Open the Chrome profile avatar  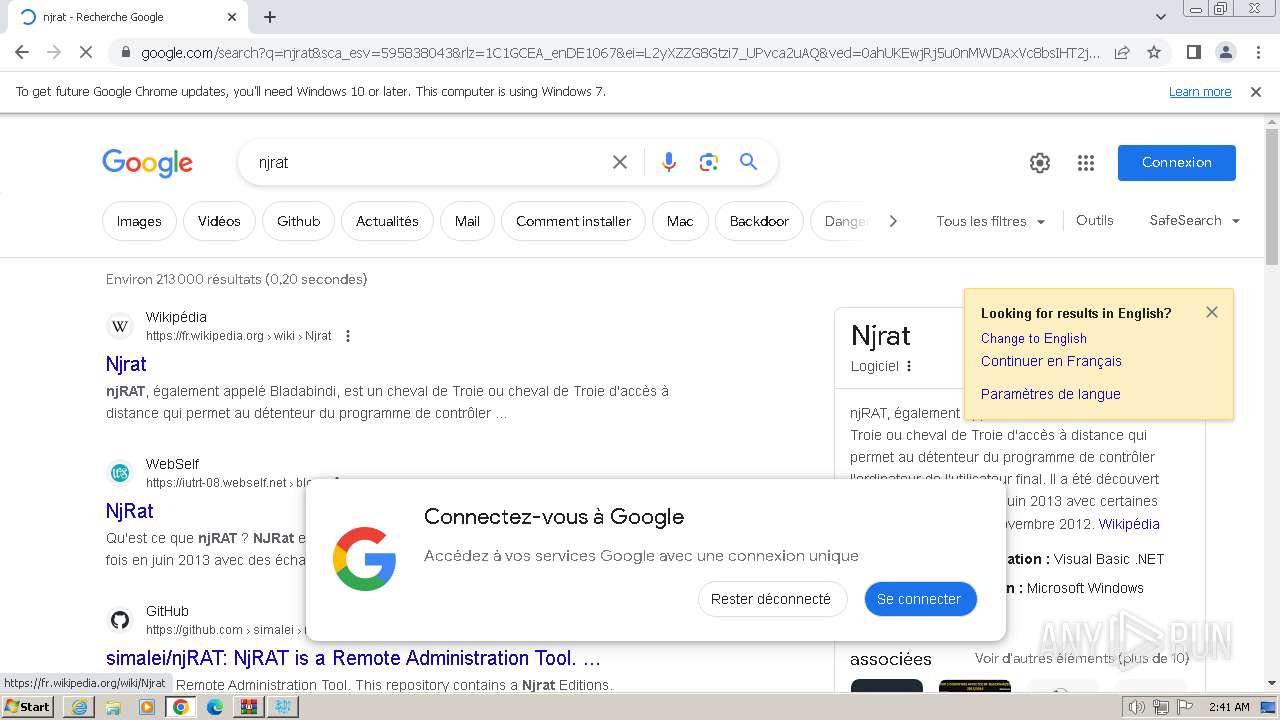(x=1225, y=52)
